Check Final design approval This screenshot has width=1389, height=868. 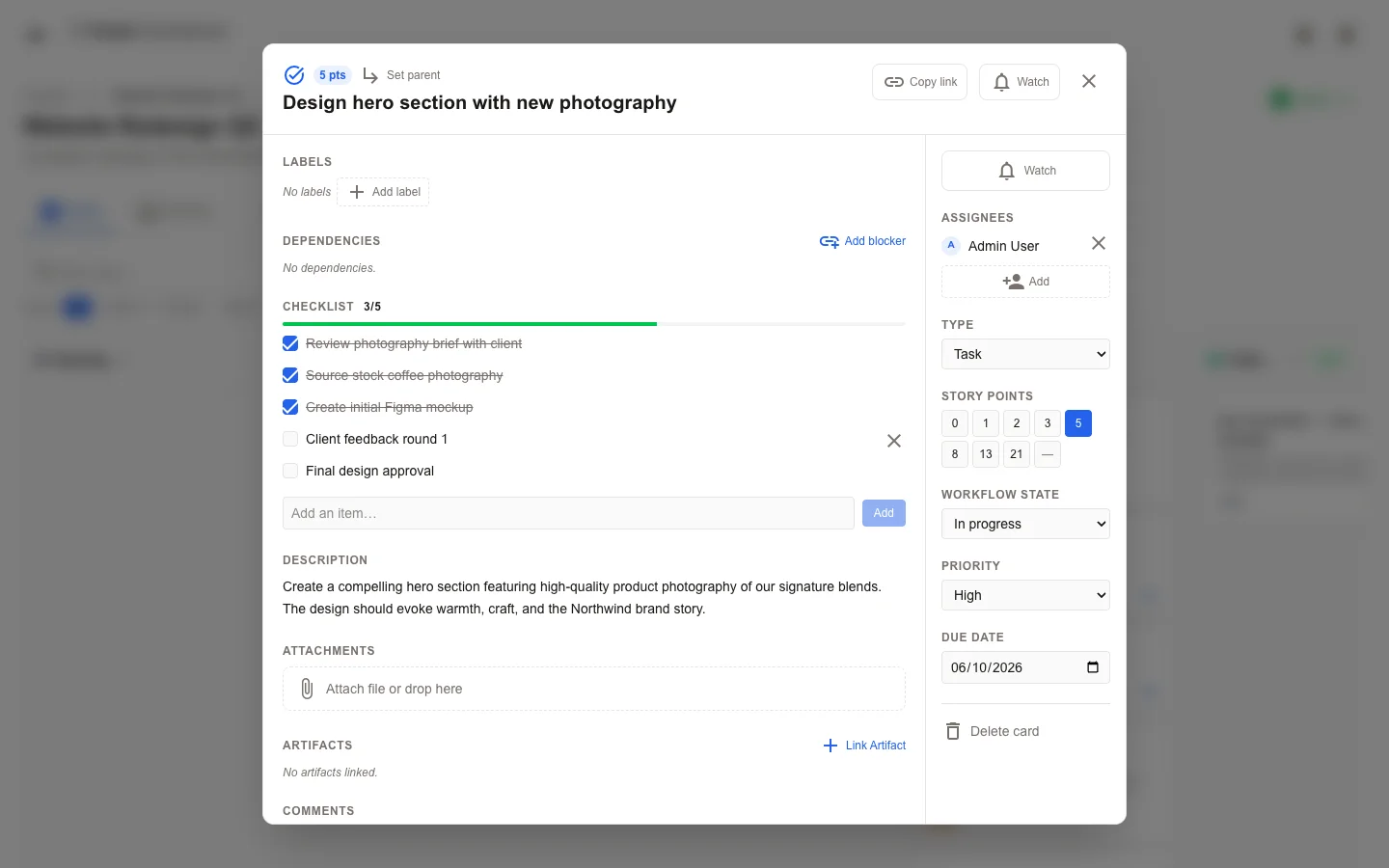point(290,471)
